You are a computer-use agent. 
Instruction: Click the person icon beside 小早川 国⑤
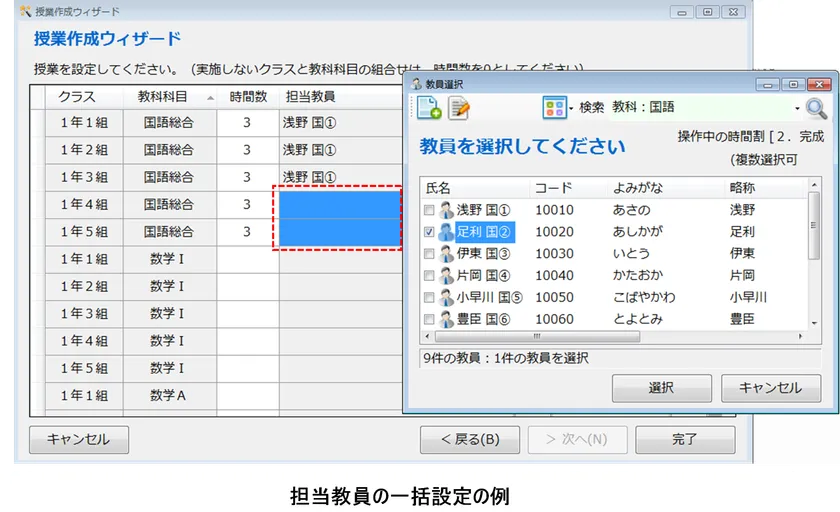coord(446,298)
